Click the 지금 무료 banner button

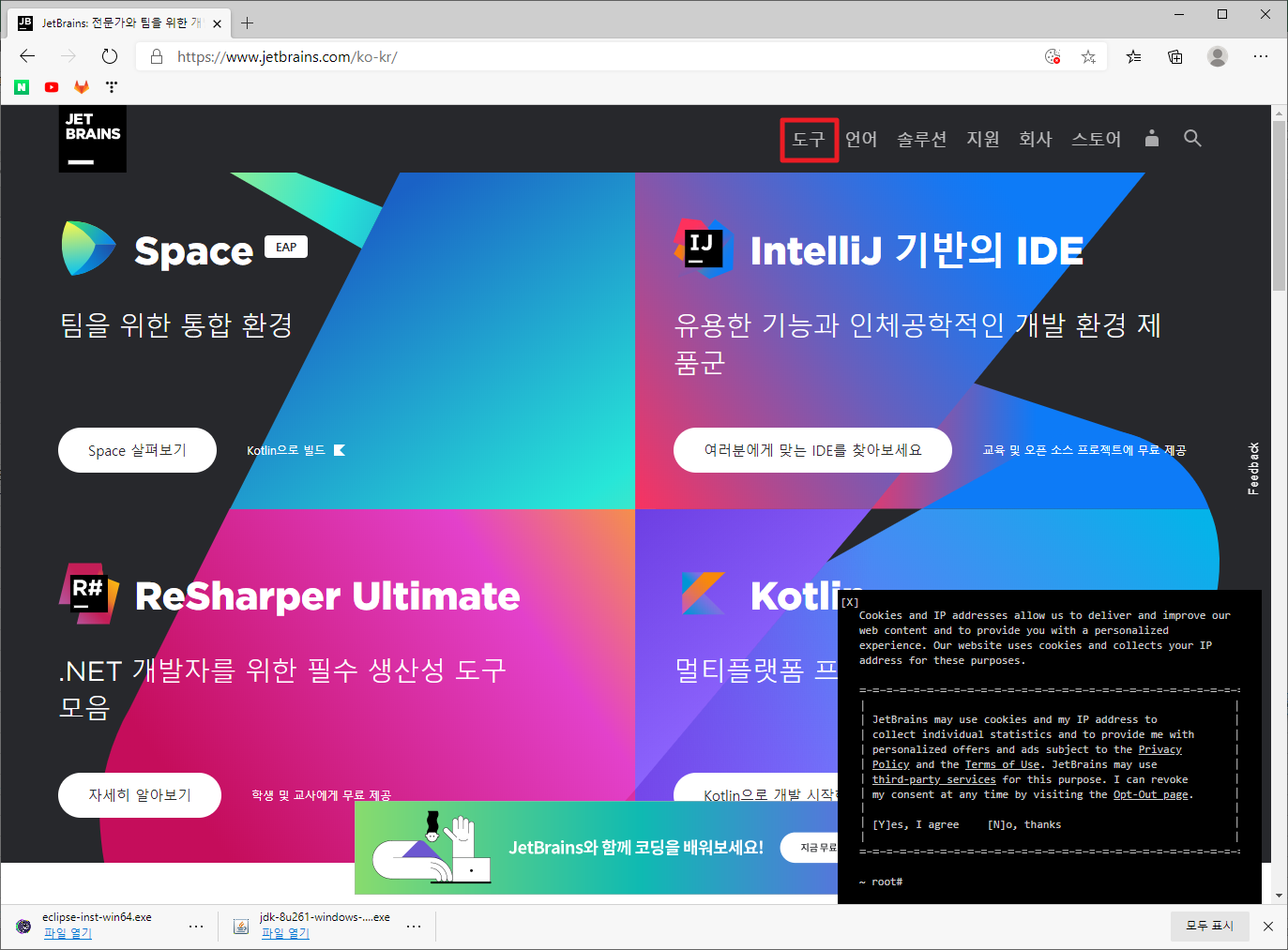pos(811,848)
